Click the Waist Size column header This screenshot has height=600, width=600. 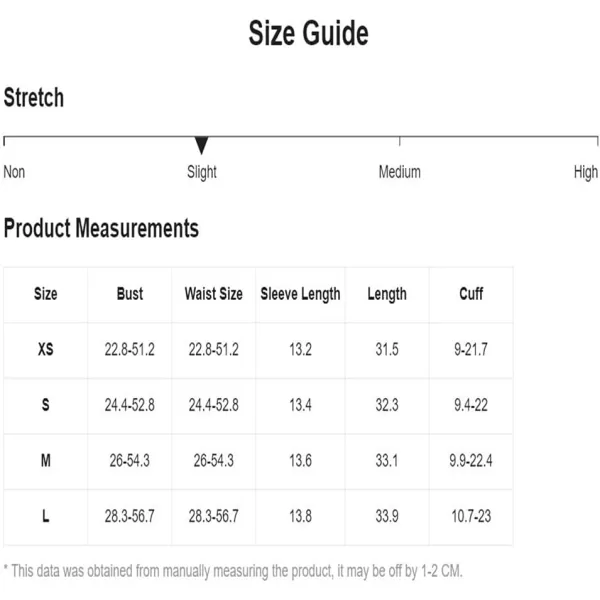(x=214, y=294)
